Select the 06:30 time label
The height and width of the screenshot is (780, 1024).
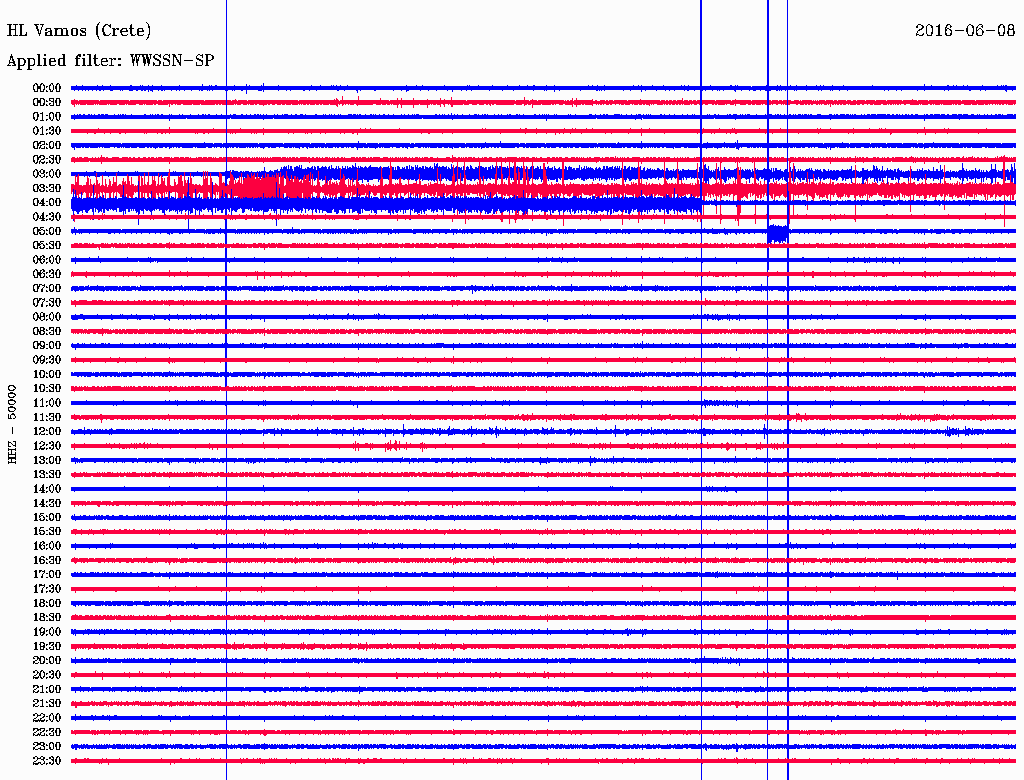[47, 274]
